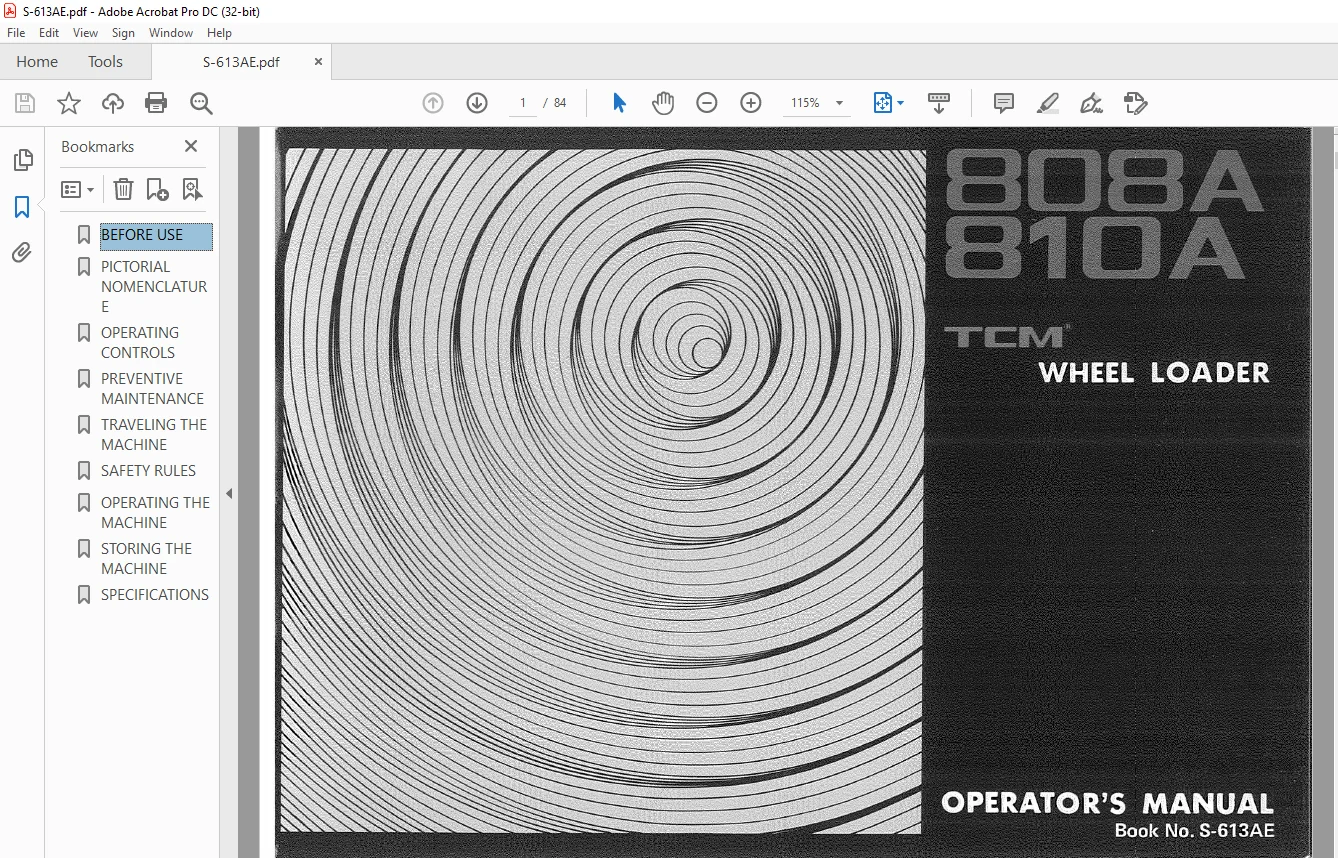Click the document page cover image

coord(793,492)
